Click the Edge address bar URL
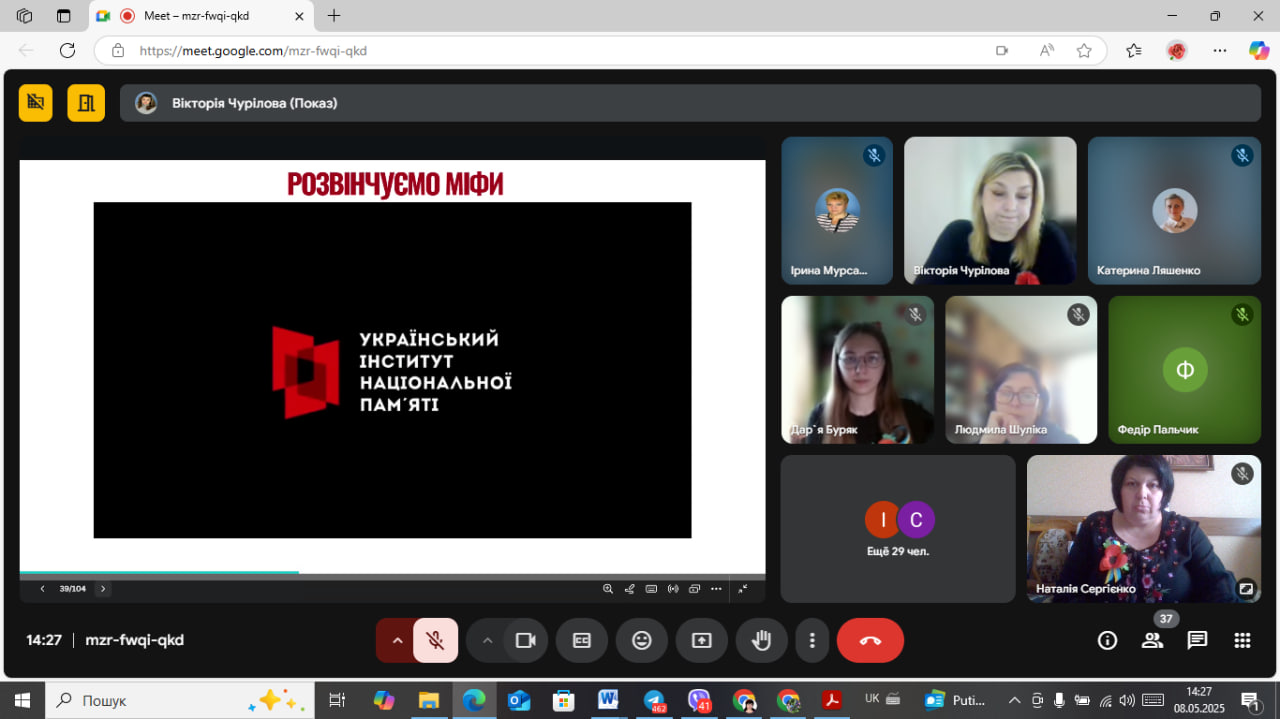1280x719 pixels. [253, 50]
